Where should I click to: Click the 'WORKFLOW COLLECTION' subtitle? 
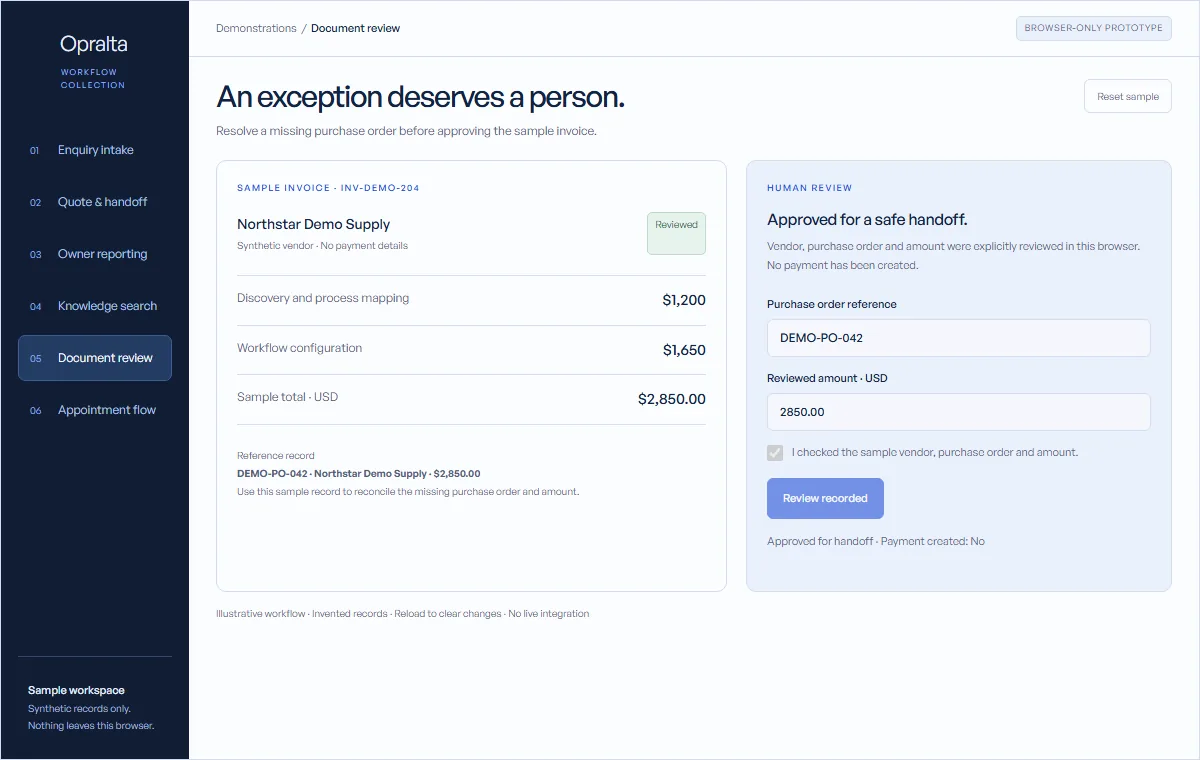pos(93,78)
